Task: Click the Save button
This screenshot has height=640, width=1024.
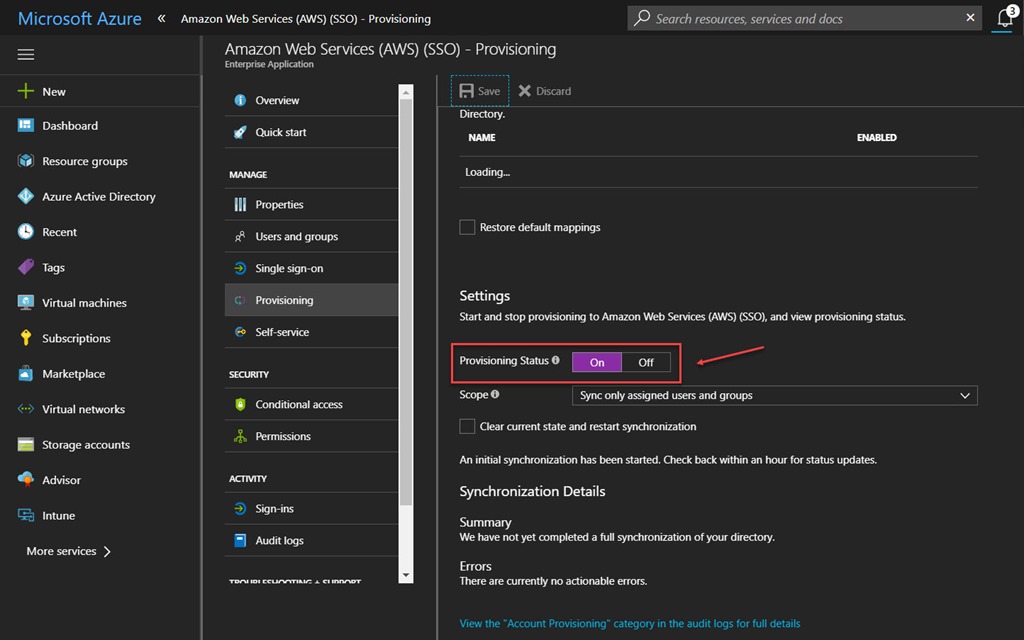Action: click(479, 91)
